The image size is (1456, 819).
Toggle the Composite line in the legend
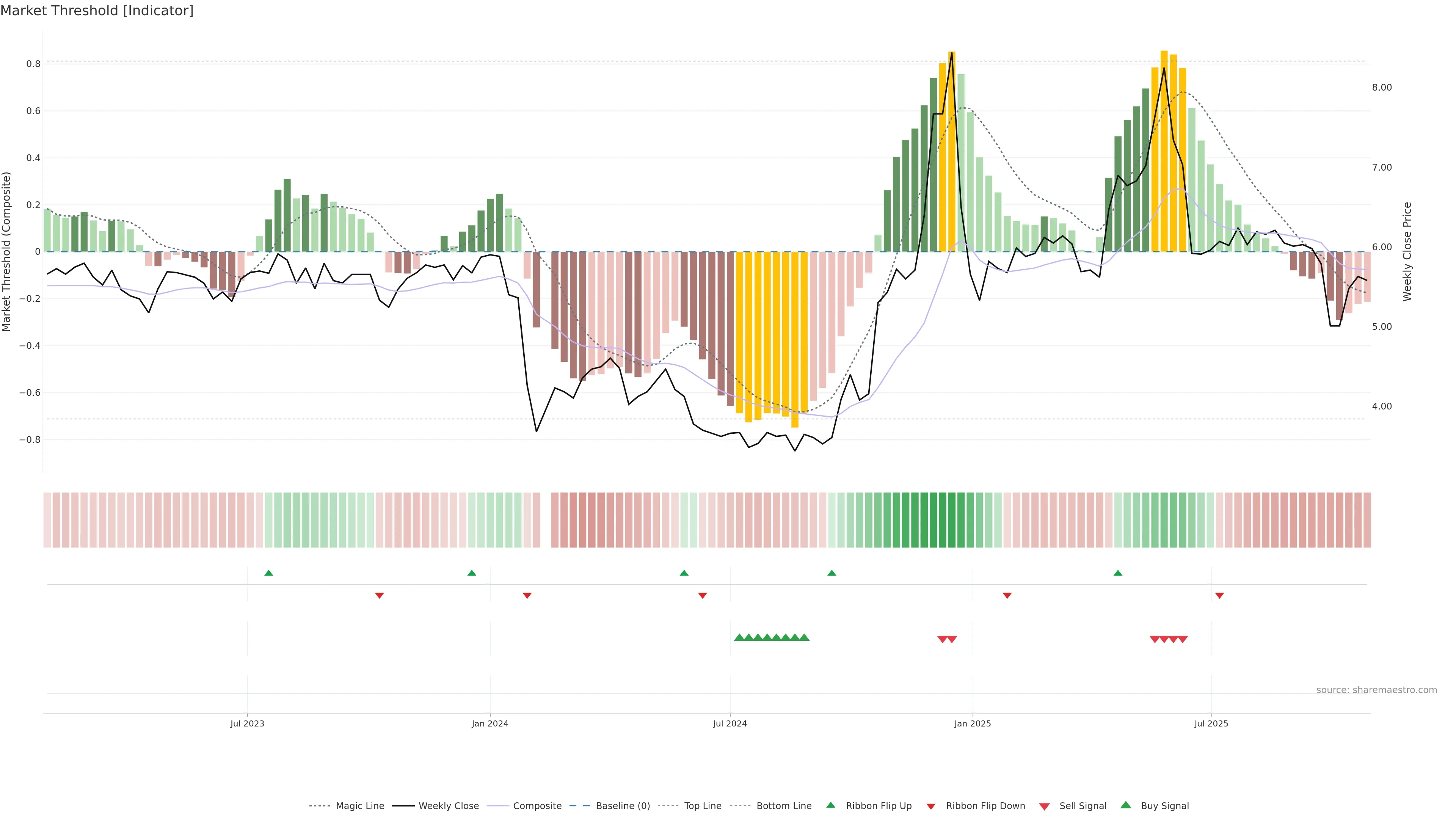click(x=537, y=806)
